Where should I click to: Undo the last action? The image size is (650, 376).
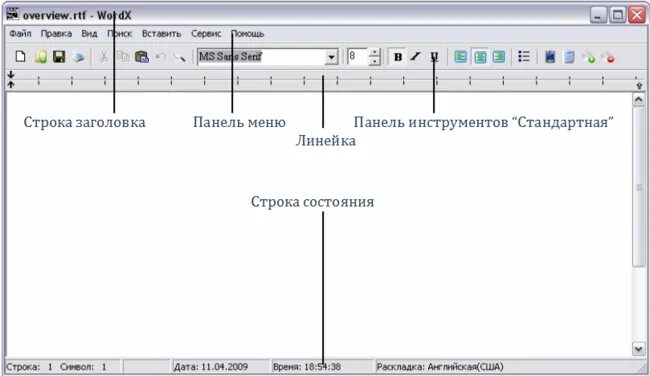pos(161,57)
